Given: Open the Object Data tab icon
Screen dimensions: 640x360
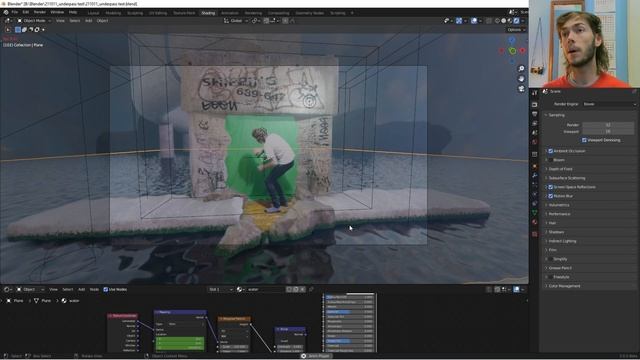Looking at the screenshot, I should (x=535, y=213).
